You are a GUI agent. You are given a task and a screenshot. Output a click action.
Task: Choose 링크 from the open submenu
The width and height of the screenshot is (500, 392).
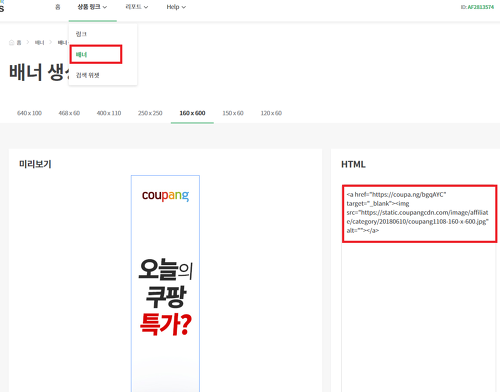pyautogui.click(x=81, y=34)
